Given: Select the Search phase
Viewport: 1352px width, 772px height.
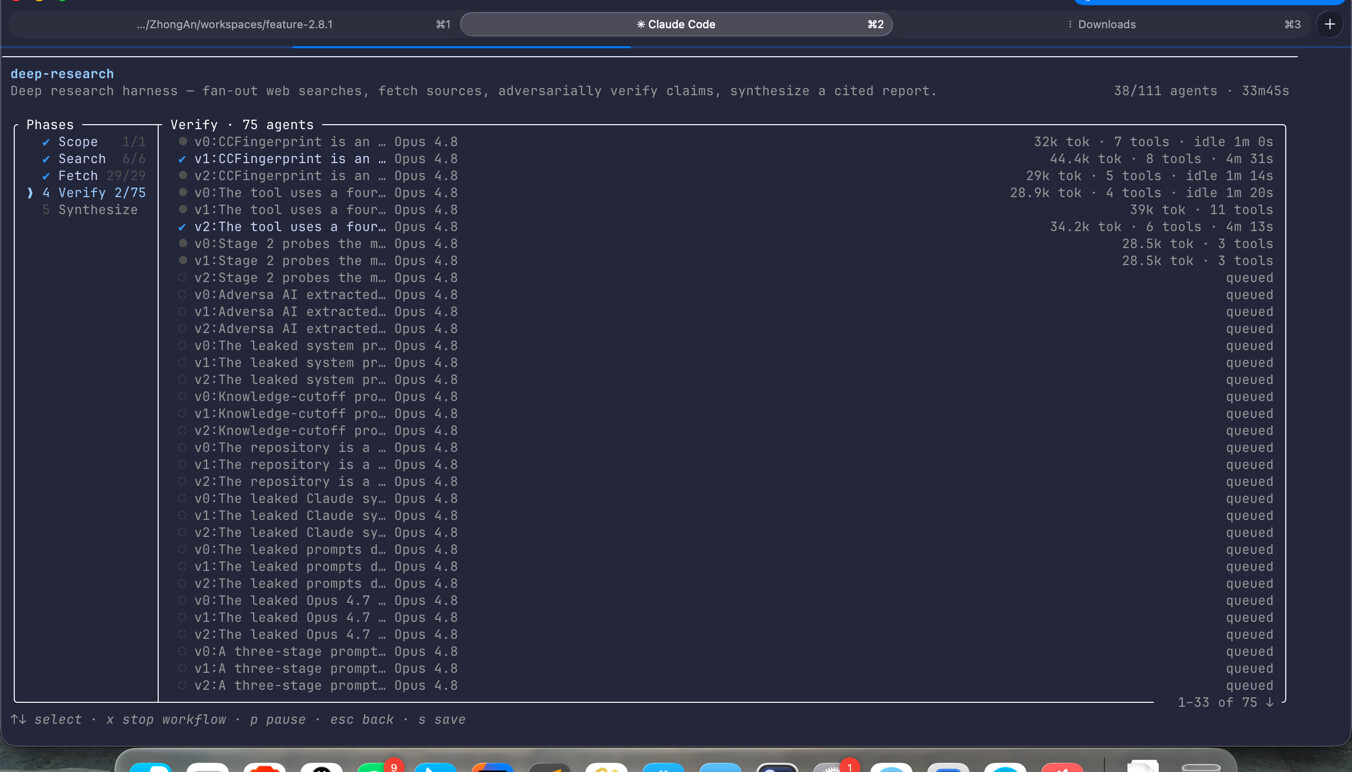Looking at the screenshot, I should pyautogui.click(x=82, y=159).
